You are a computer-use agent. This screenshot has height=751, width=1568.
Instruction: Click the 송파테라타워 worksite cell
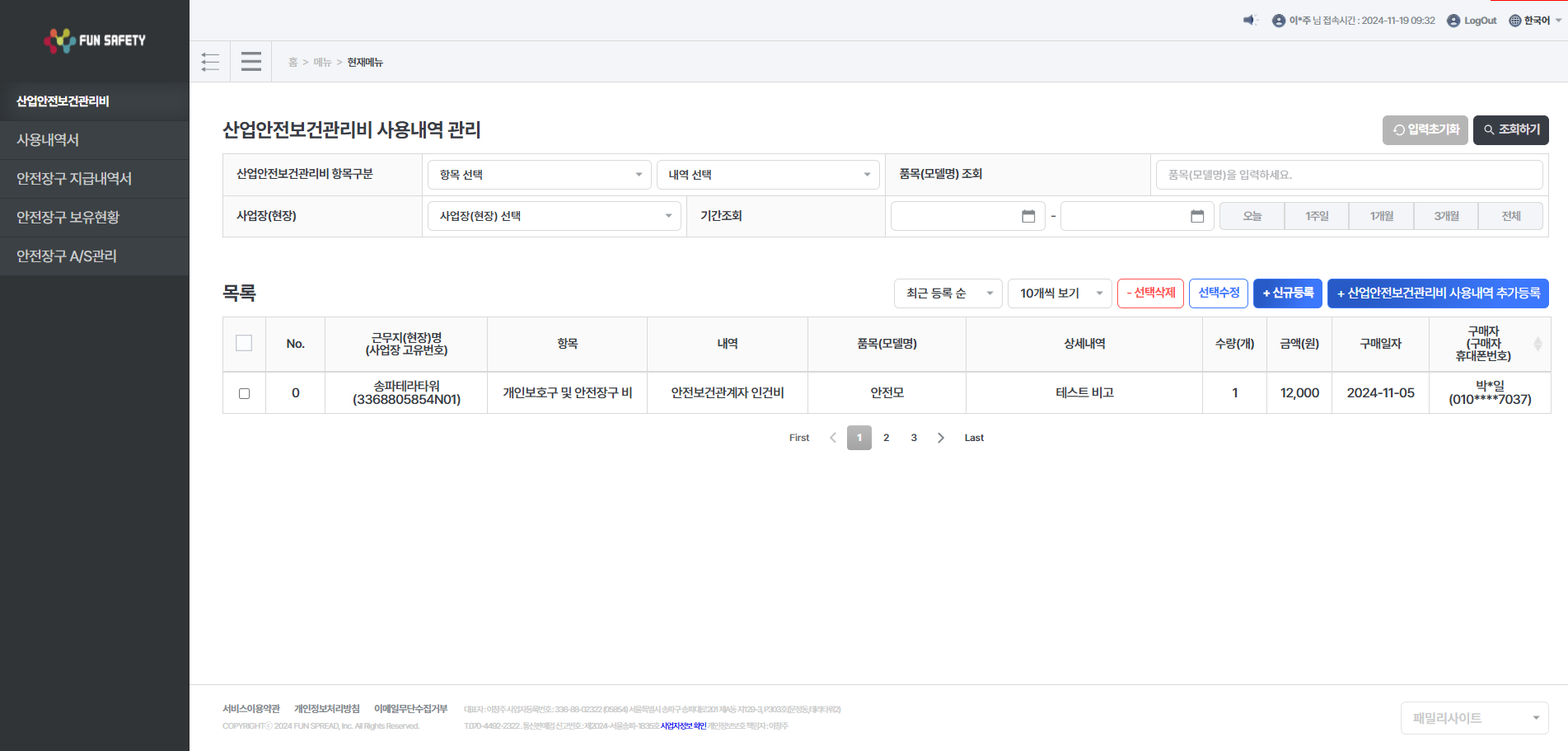406,393
